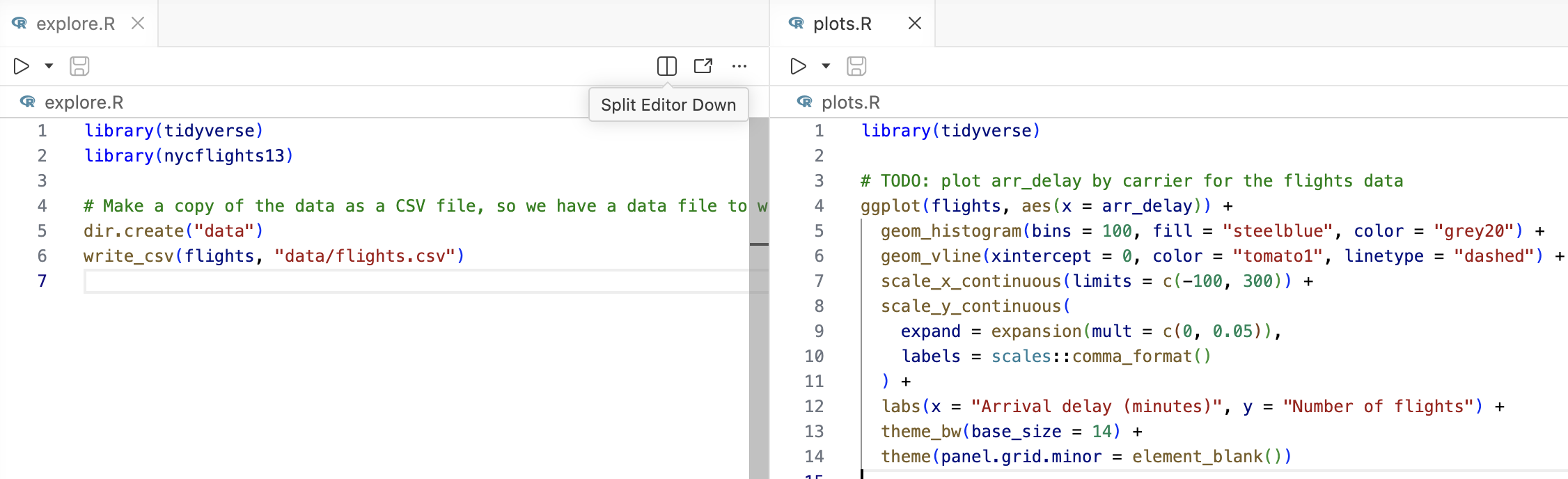Click the explore.R vertical scrollbar
This screenshot has width=1568, height=479.
pyautogui.click(x=759, y=298)
